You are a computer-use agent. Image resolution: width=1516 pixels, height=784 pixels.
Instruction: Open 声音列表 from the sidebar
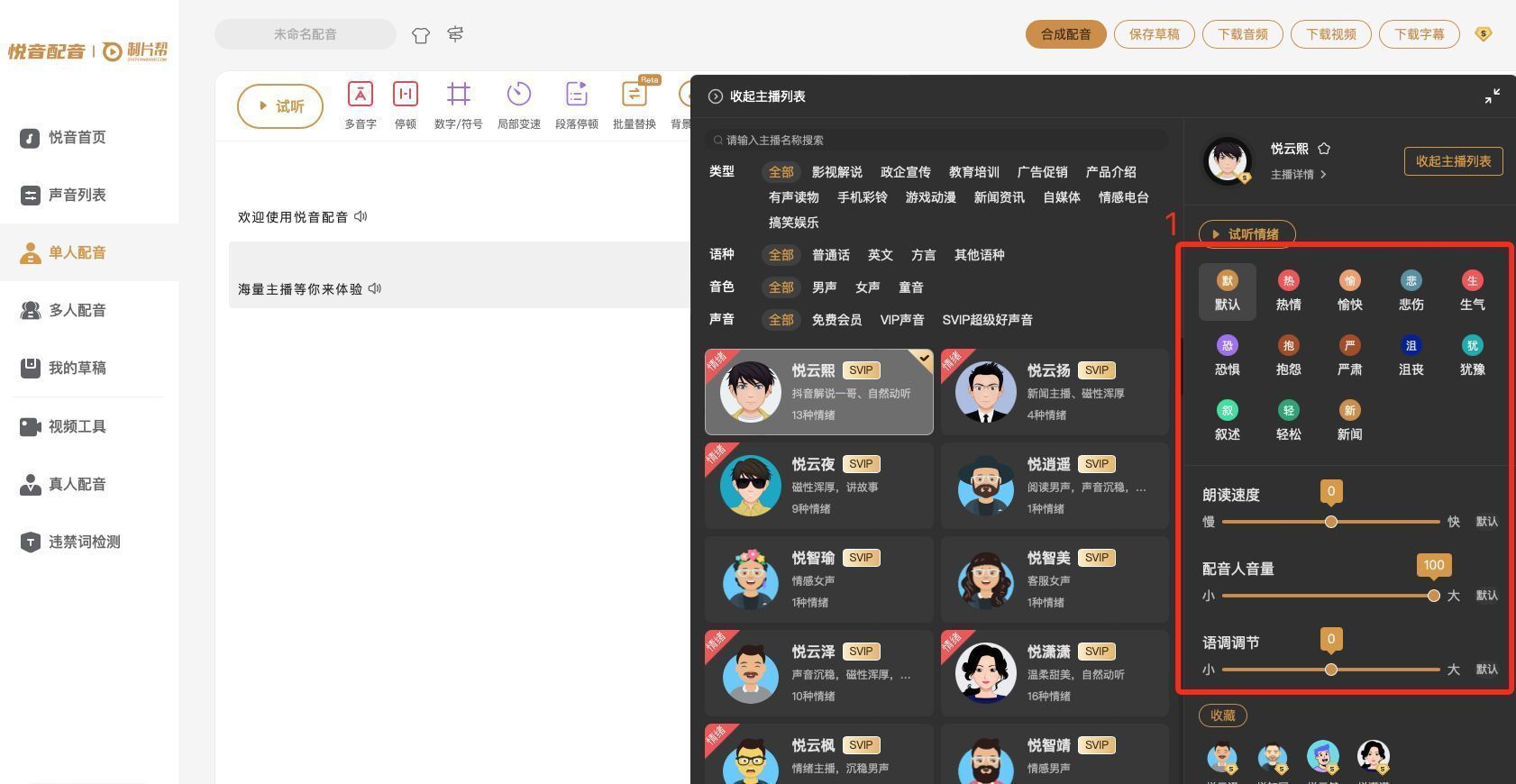(89, 195)
